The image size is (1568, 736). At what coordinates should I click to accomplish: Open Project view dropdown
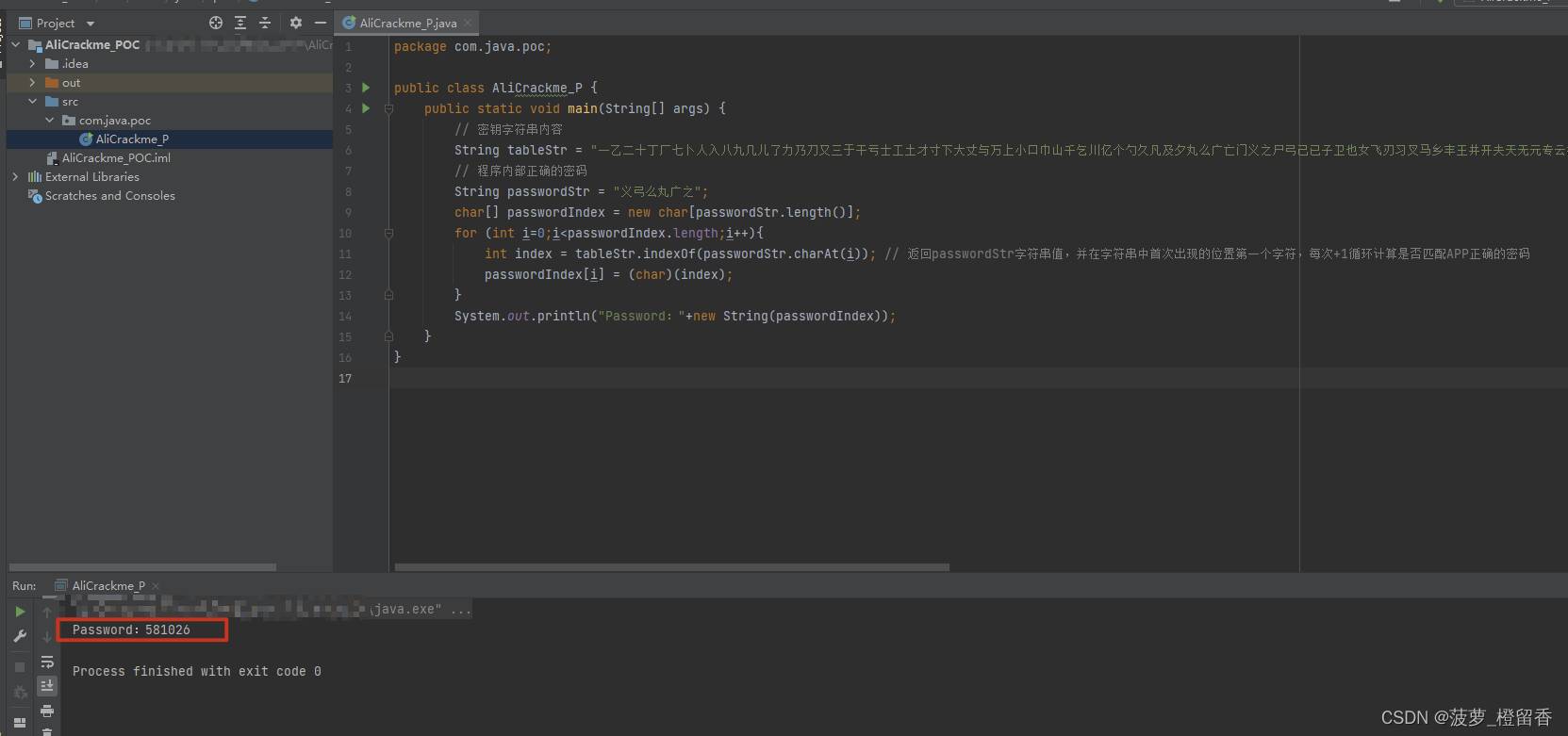91,24
